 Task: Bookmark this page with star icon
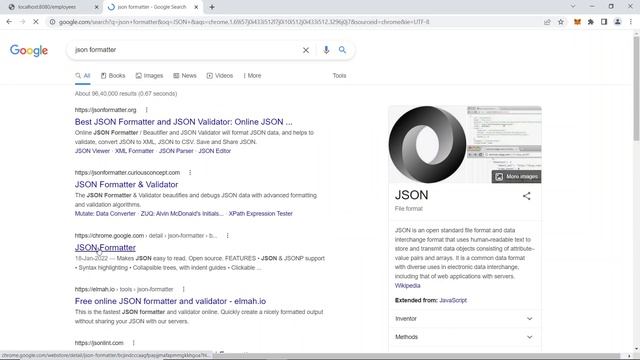coord(561,22)
